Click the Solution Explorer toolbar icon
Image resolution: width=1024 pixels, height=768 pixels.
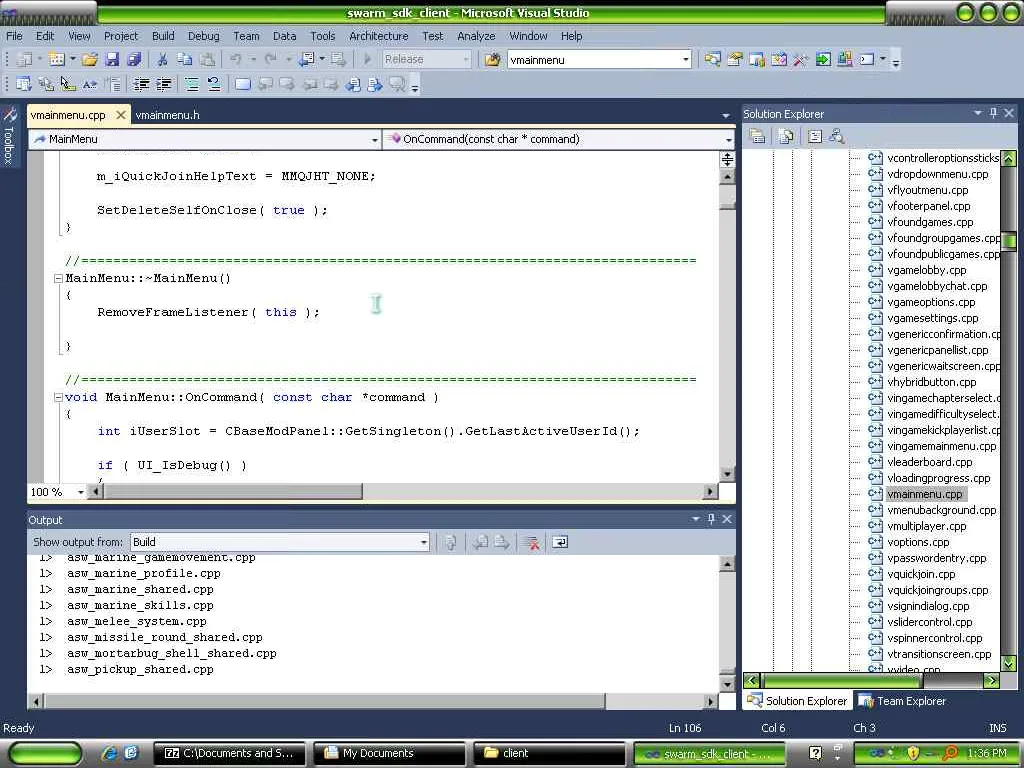click(712, 59)
